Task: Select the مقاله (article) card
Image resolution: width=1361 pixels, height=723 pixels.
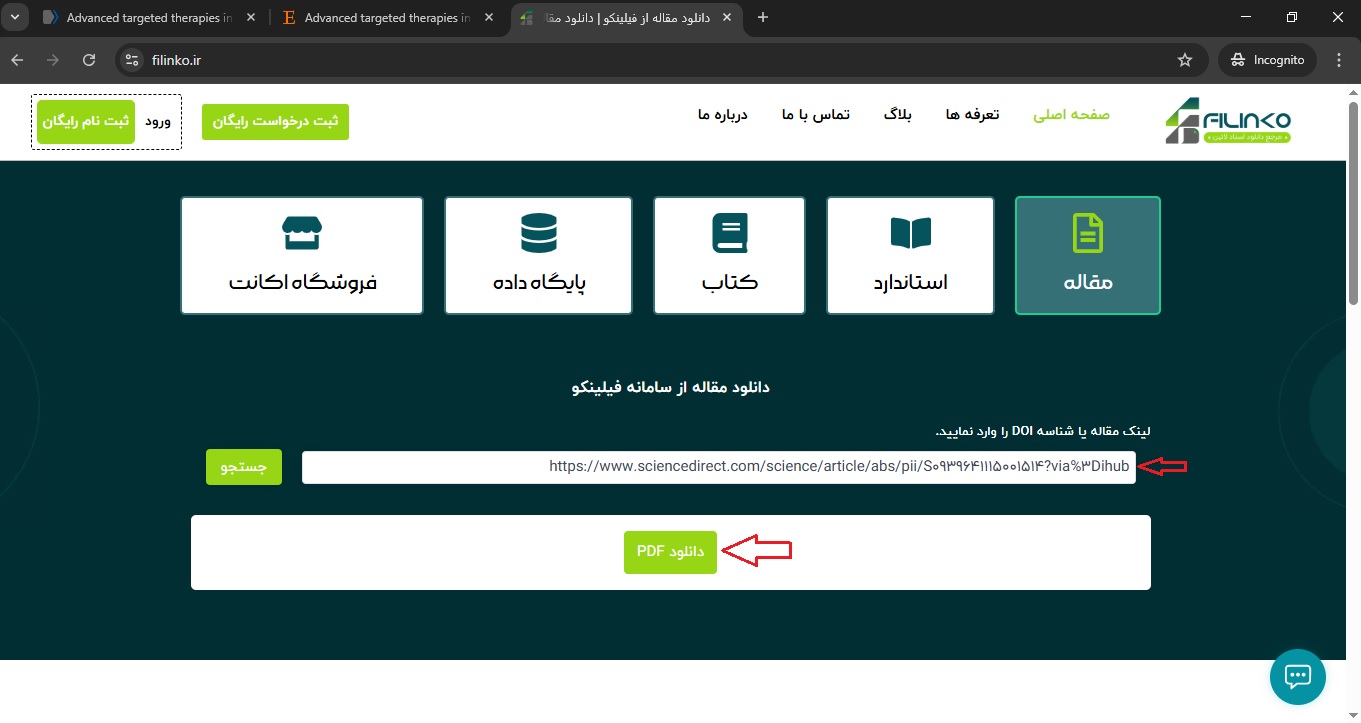Action: point(1088,256)
